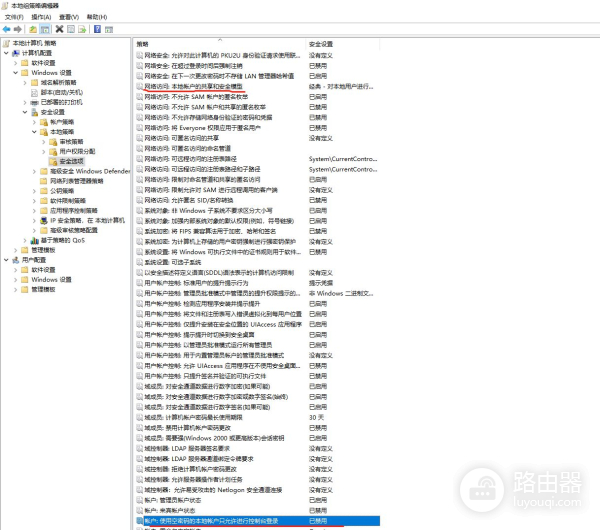Collapse the 本地策略 tree node

[x=34, y=131]
